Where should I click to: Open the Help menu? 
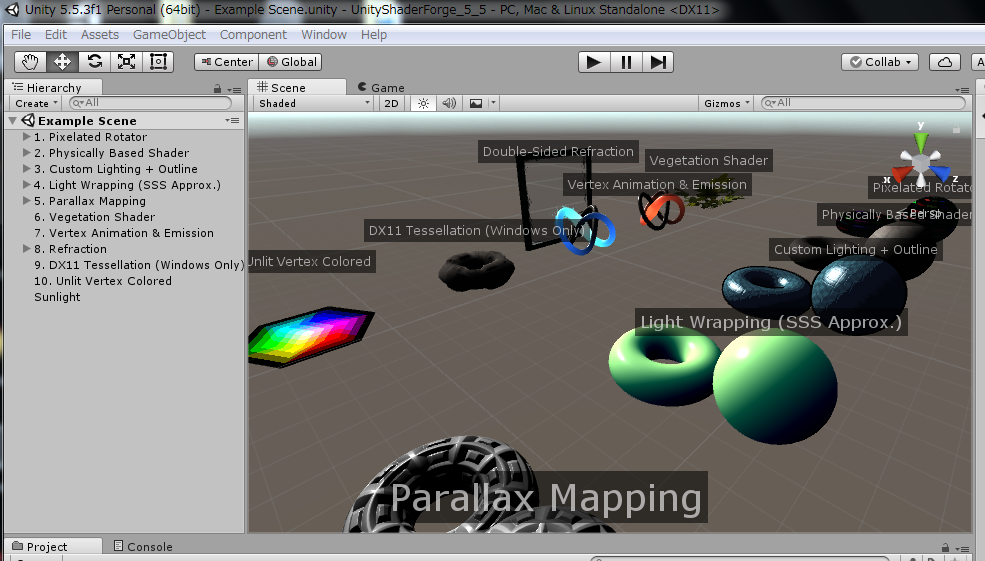(x=374, y=35)
